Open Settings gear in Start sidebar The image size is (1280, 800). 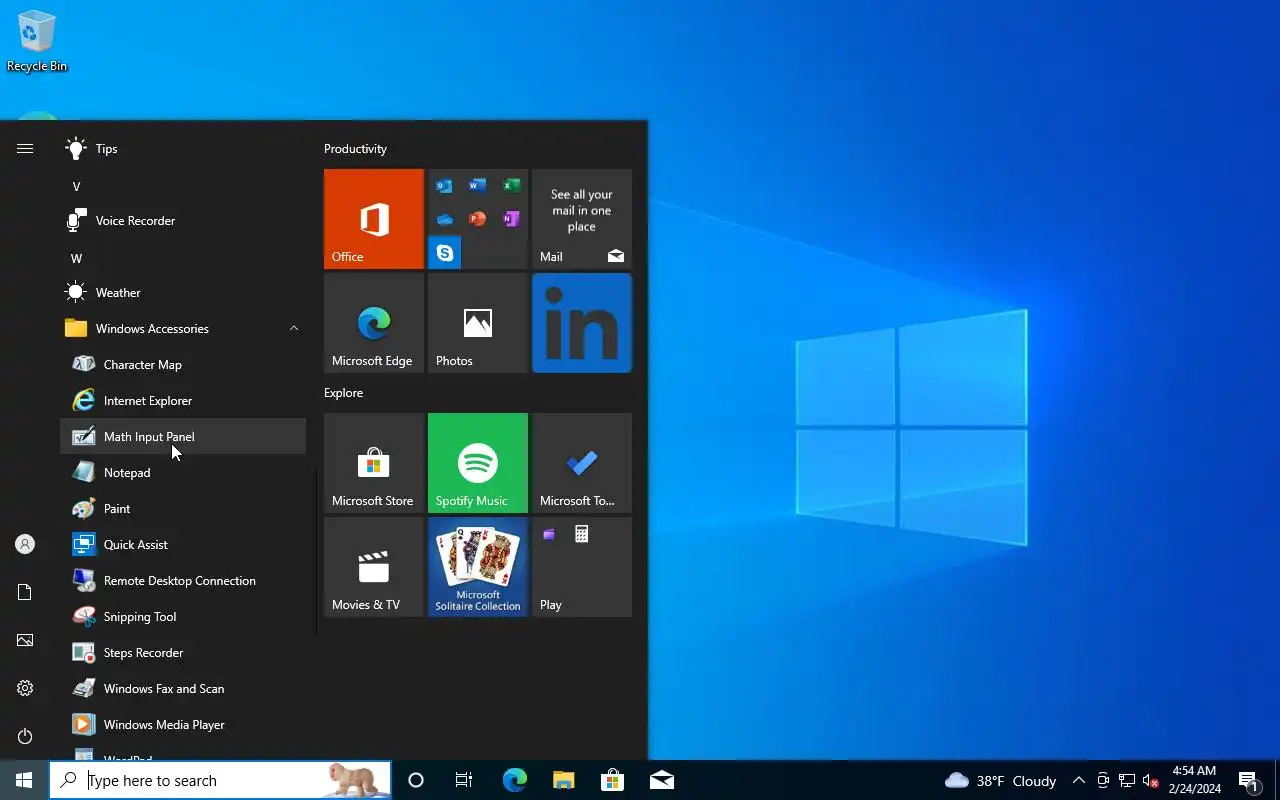(x=25, y=689)
